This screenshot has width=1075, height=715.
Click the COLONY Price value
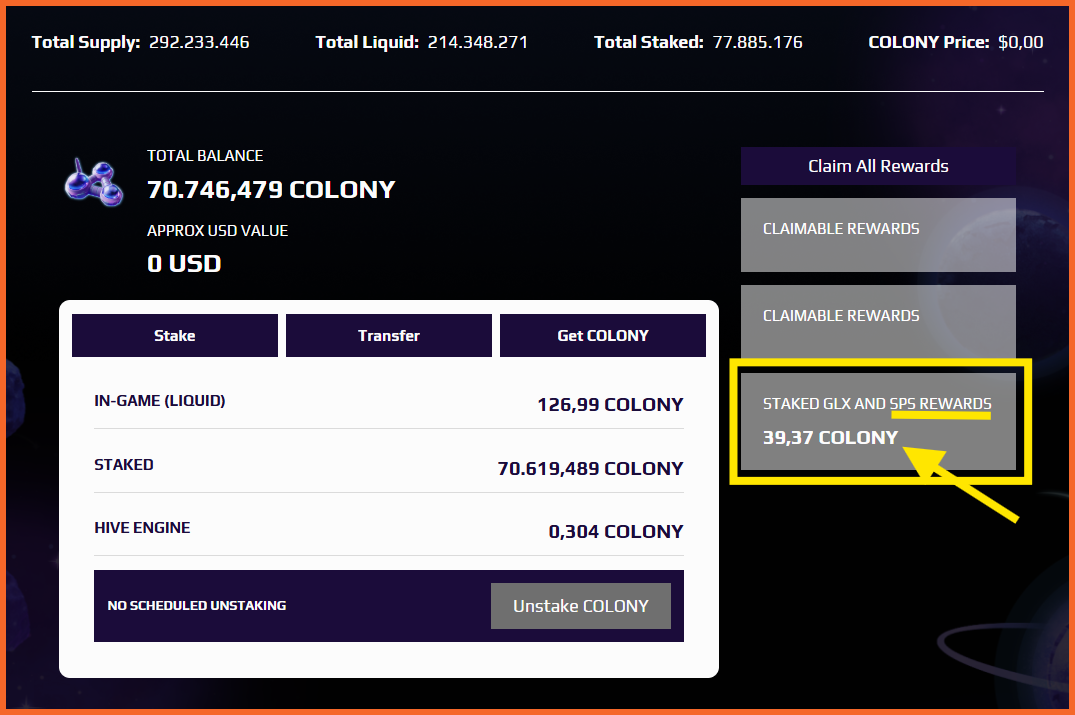[1021, 43]
